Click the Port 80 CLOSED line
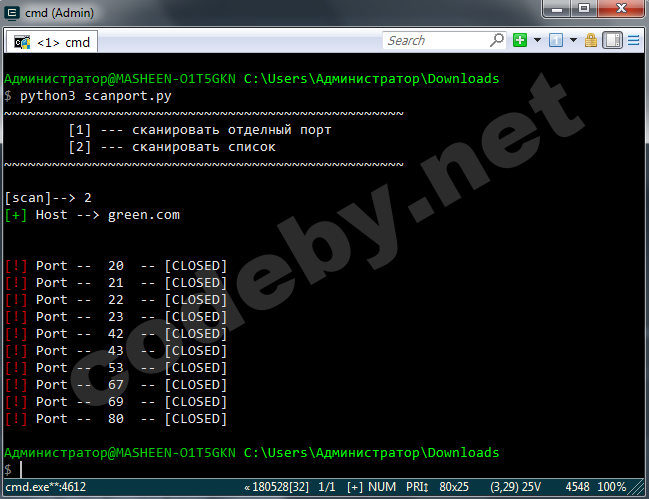 tap(116, 418)
